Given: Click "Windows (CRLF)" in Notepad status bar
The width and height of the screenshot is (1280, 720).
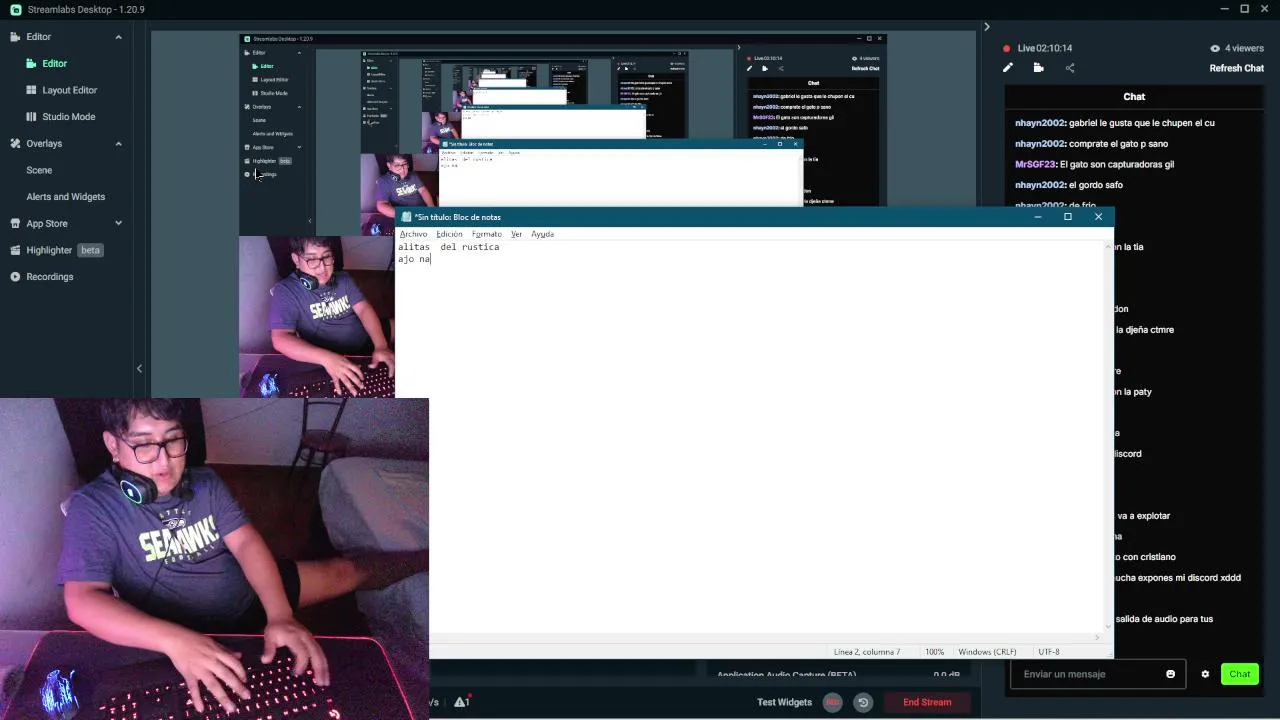Looking at the screenshot, I should pos(987,652).
